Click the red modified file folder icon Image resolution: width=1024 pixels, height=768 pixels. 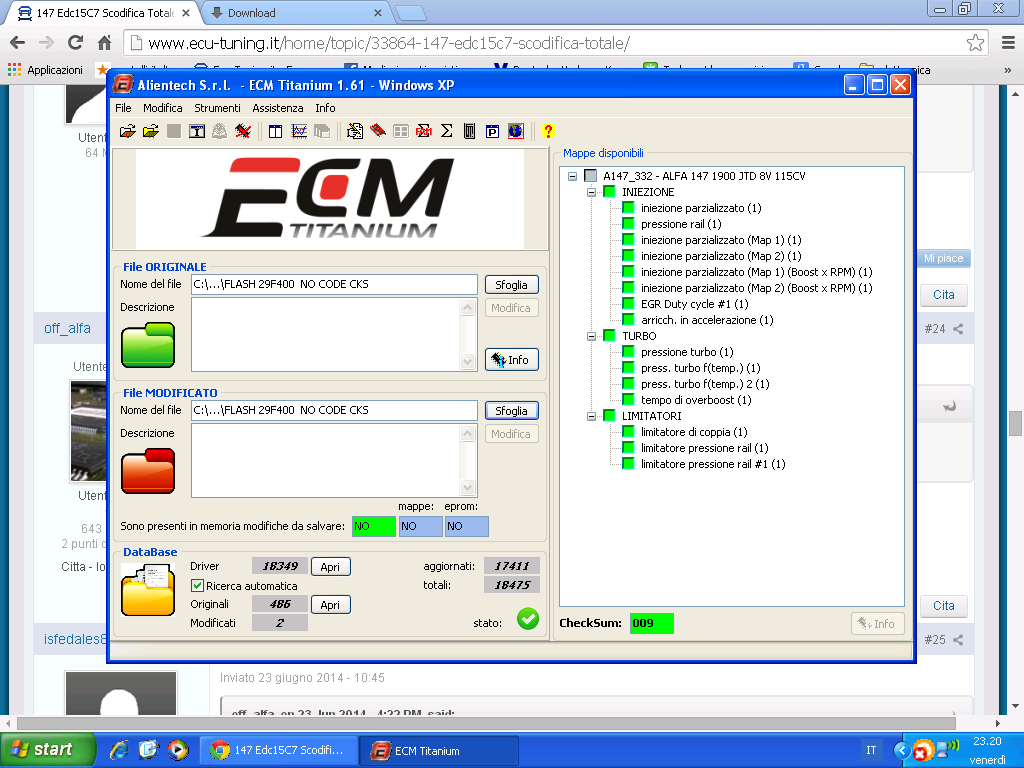(x=147, y=470)
